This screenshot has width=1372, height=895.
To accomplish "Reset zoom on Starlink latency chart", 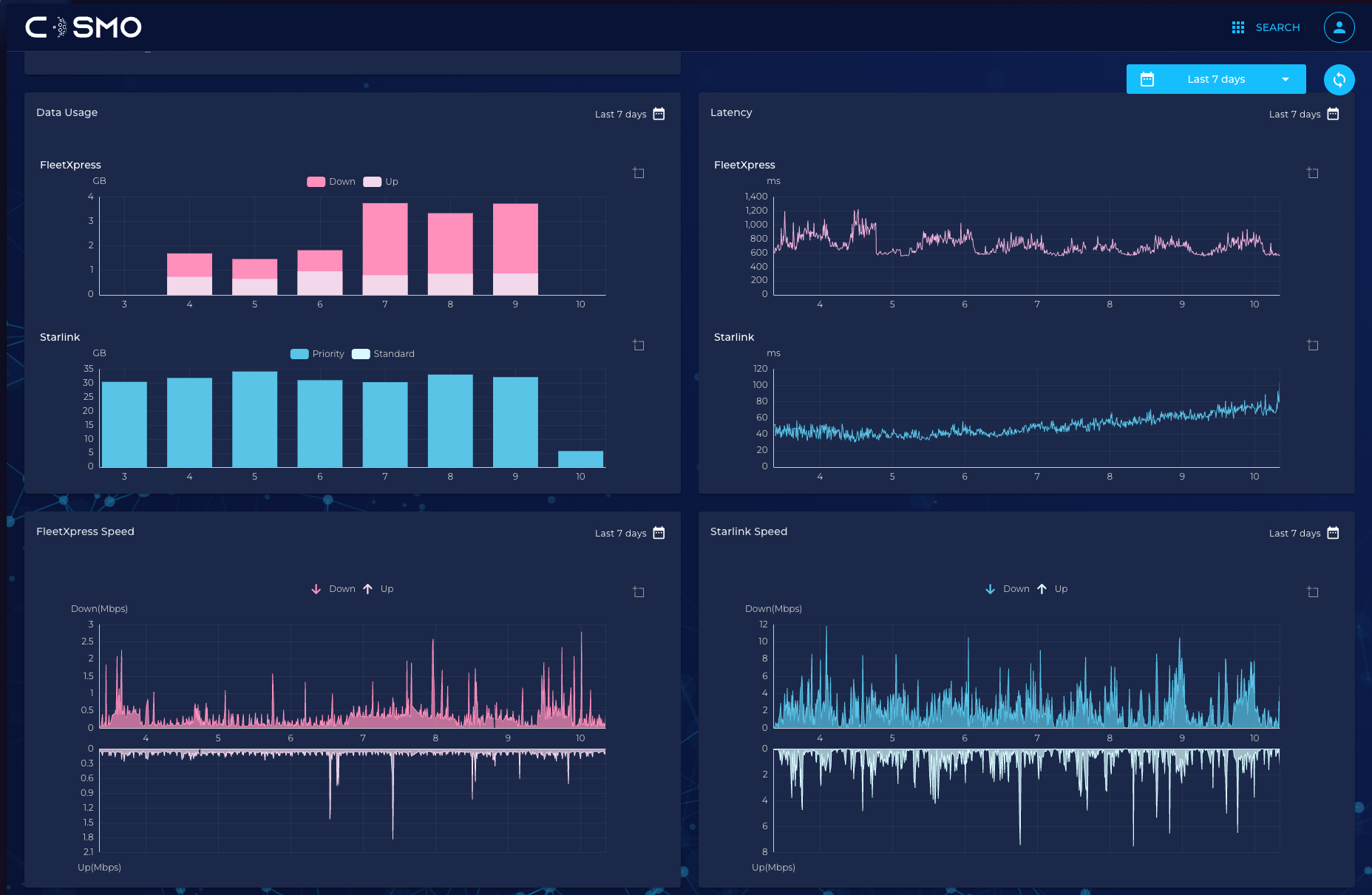I will pyautogui.click(x=1313, y=345).
